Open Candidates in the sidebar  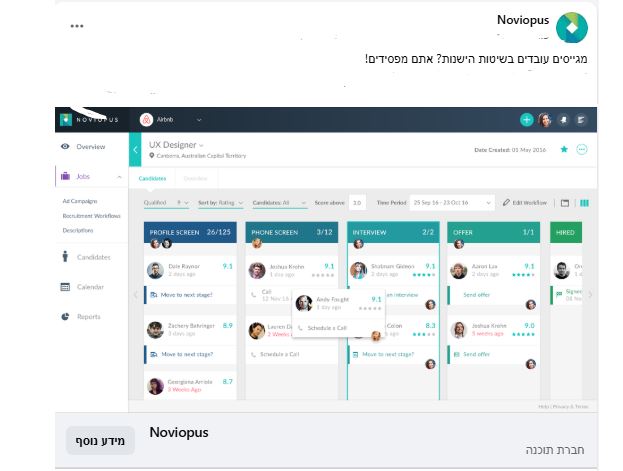(93, 257)
